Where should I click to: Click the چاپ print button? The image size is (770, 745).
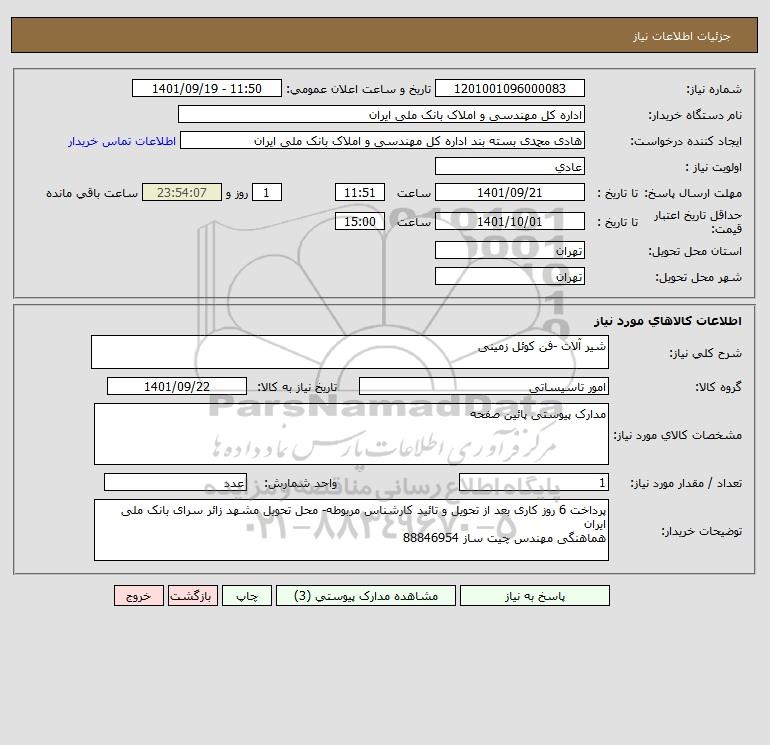[x=247, y=596]
